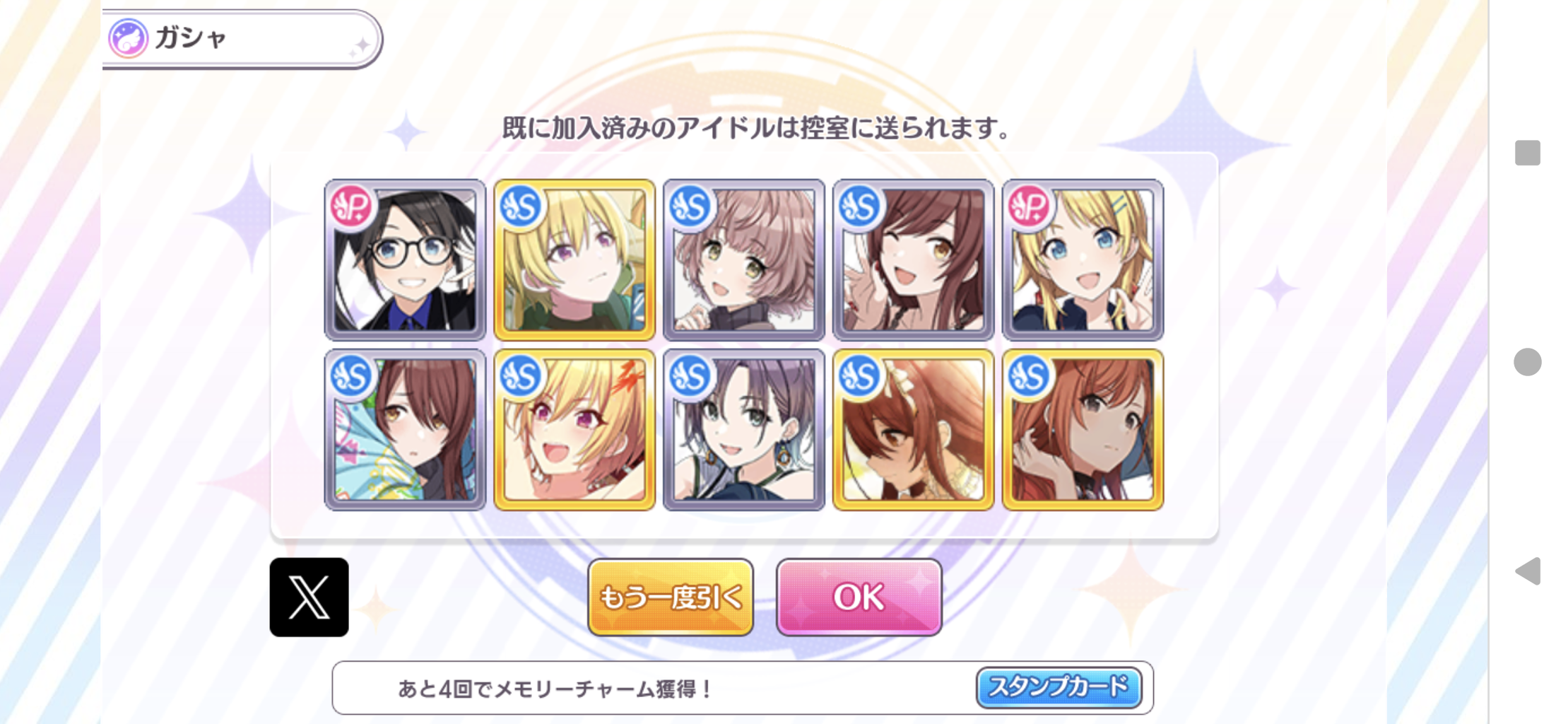Select the pink-haired short hair idol thumbnail
1568x724 pixels.
[x=743, y=259]
